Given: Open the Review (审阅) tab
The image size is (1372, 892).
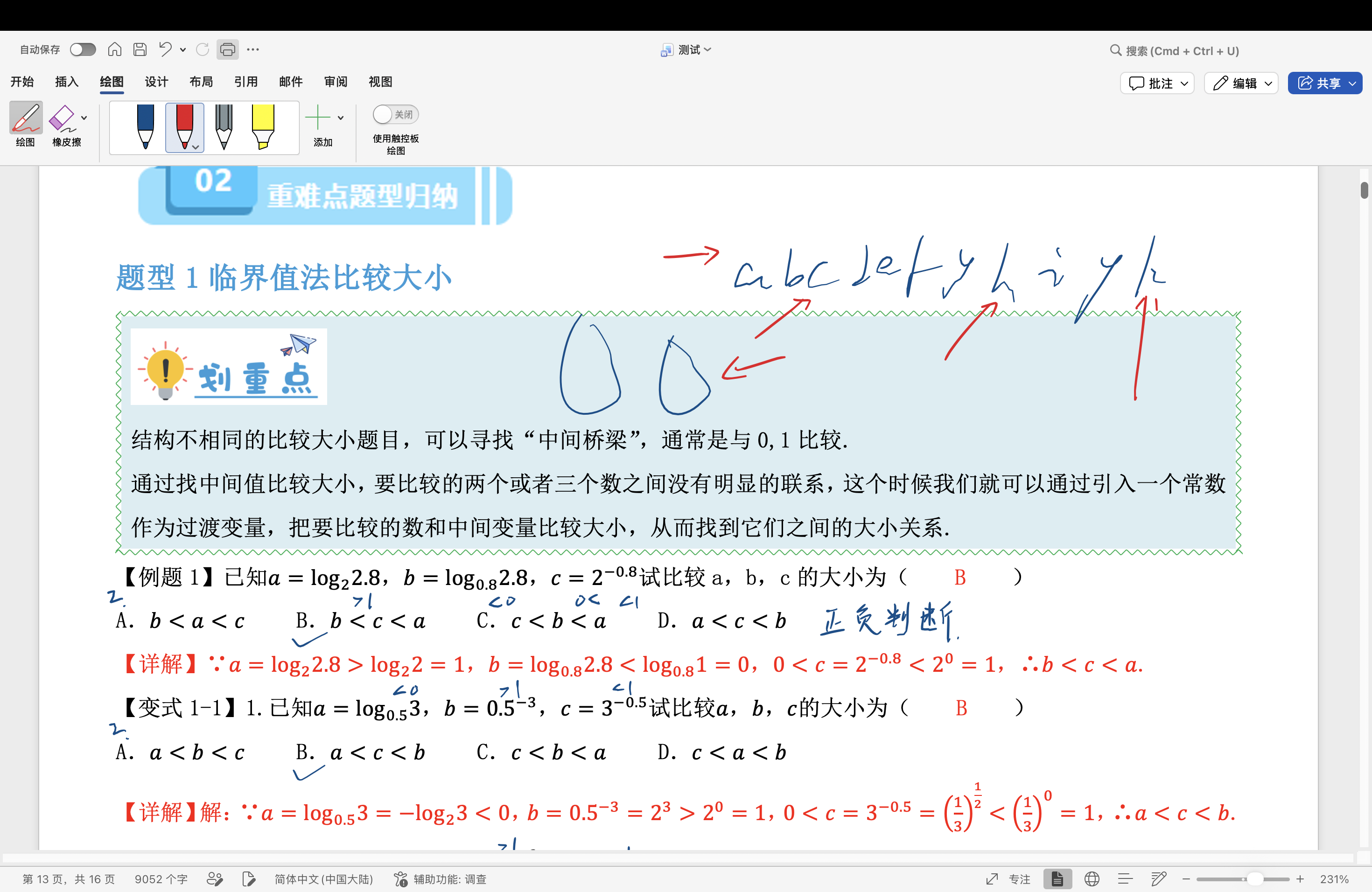Looking at the screenshot, I should (x=336, y=82).
